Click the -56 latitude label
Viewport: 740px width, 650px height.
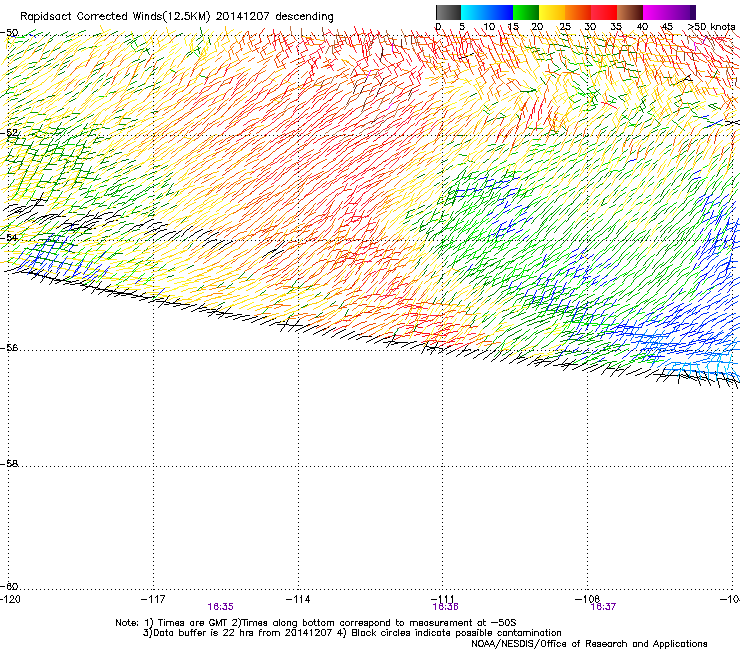point(9,348)
